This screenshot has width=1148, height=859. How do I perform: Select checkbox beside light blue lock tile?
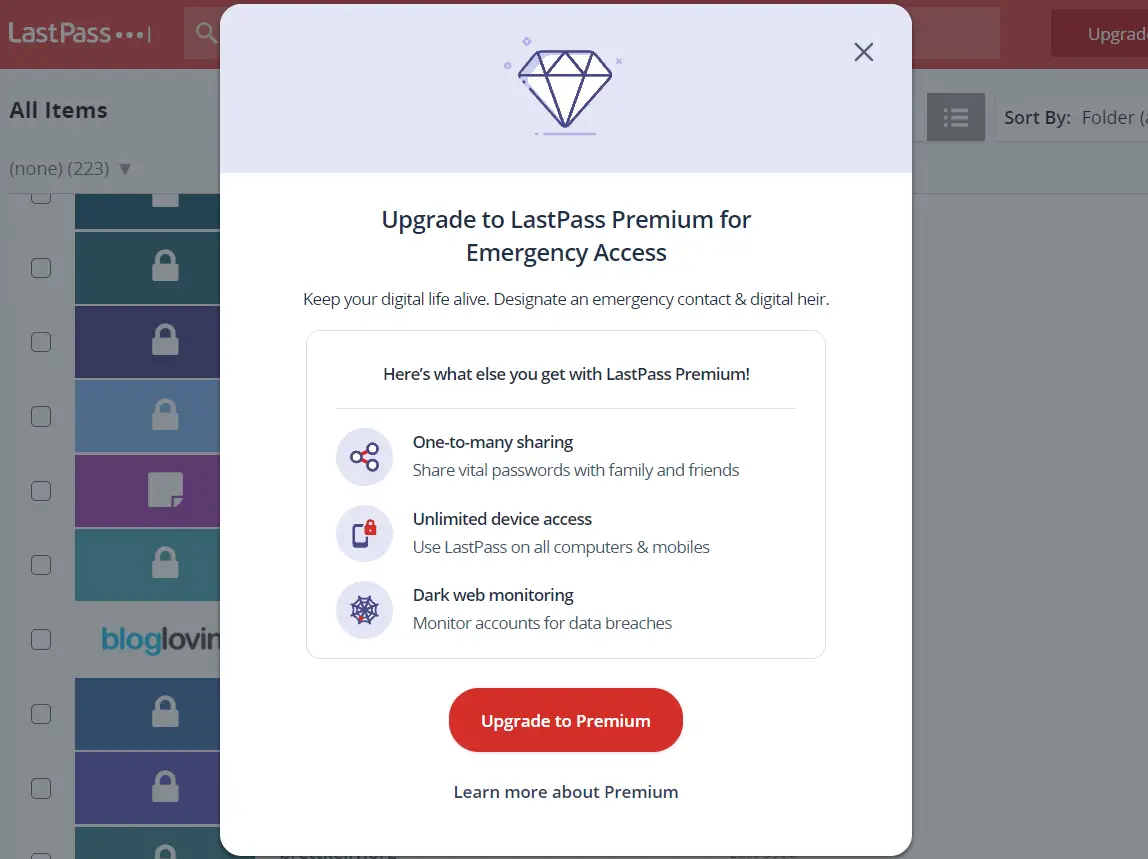click(x=41, y=417)
